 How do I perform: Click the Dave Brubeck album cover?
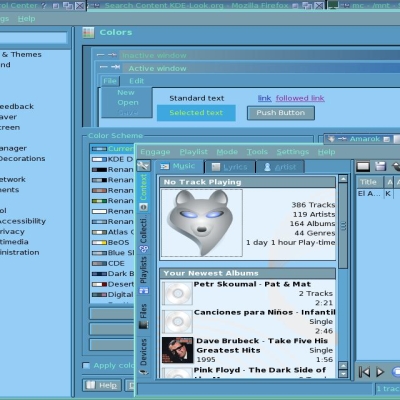[177, 350]
